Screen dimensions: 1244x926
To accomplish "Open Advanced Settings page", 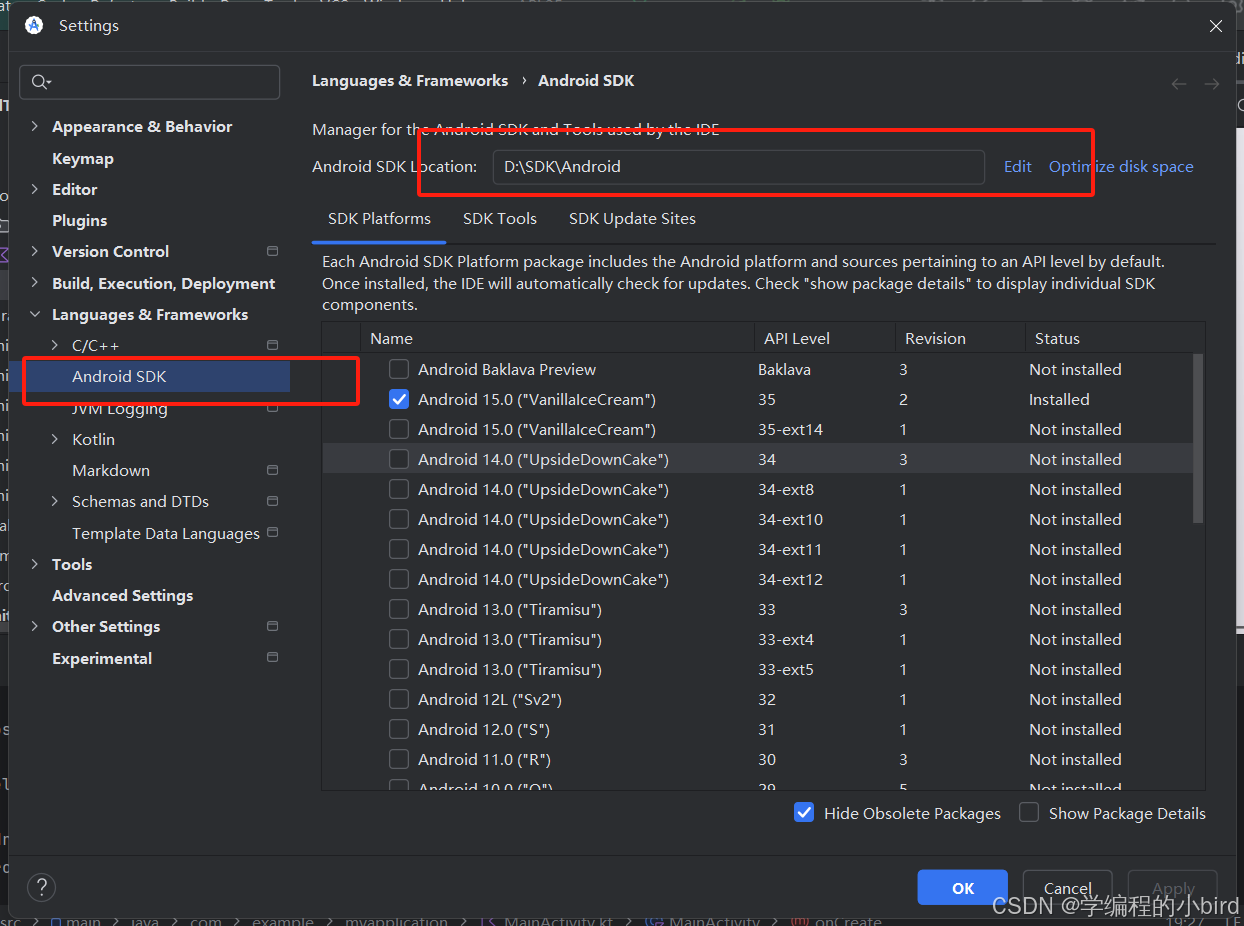I will (123, 595).
